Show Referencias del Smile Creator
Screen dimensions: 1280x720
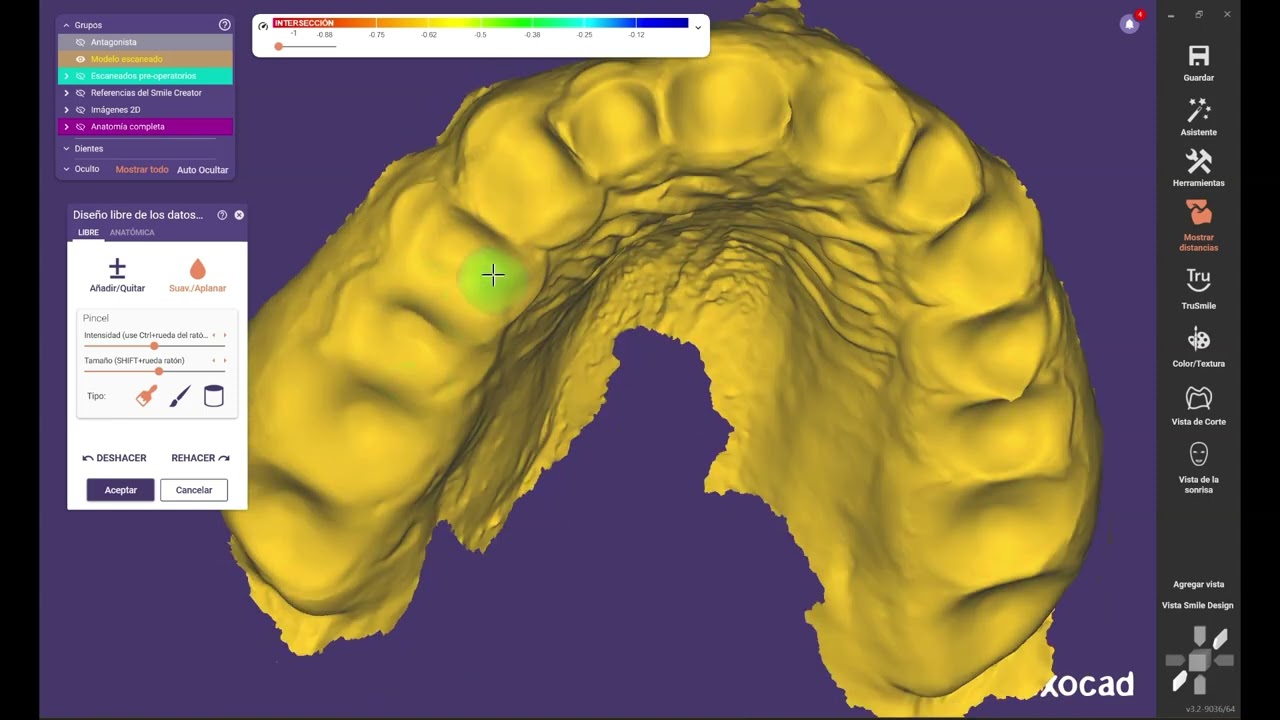[81, 93]
